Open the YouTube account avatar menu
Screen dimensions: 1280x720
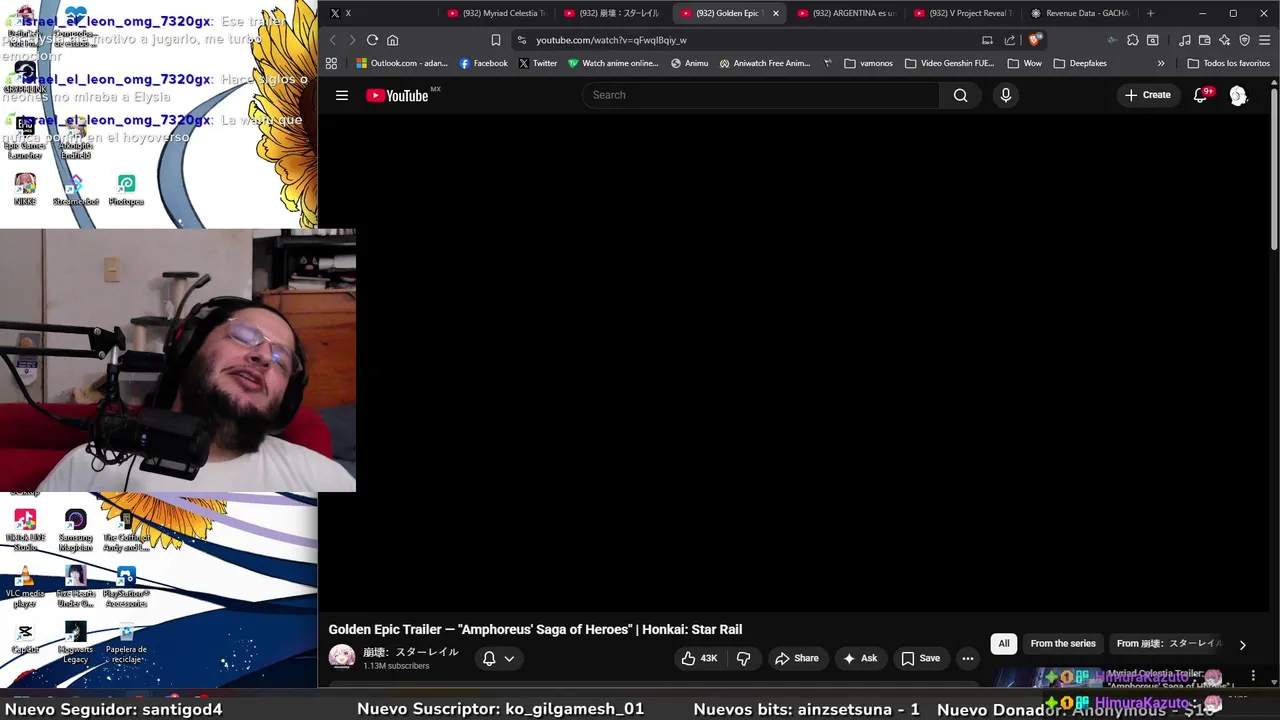coord(1238,95)
